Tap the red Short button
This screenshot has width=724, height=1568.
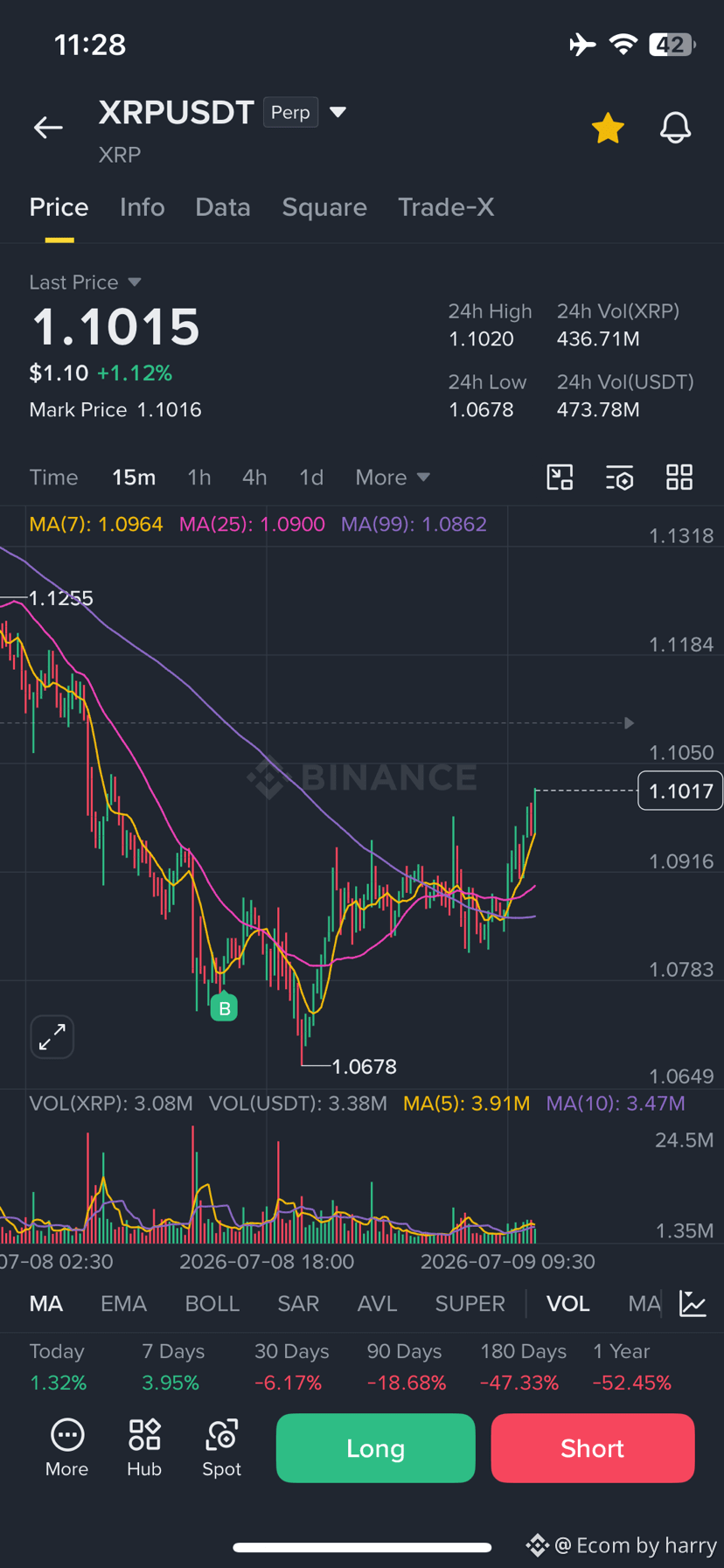pyautogui.click(x=593, y=1448)
